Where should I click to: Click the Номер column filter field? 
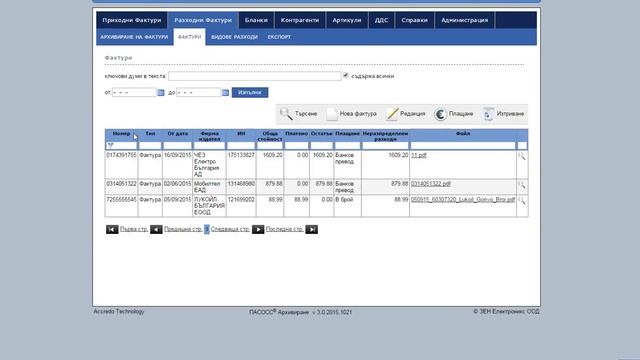coord(122,146)
